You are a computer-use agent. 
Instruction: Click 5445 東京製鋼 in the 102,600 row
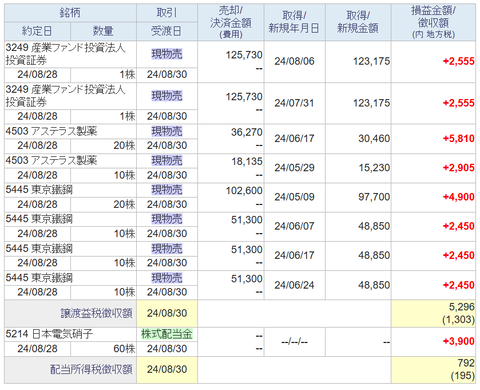tap(39, 190)
